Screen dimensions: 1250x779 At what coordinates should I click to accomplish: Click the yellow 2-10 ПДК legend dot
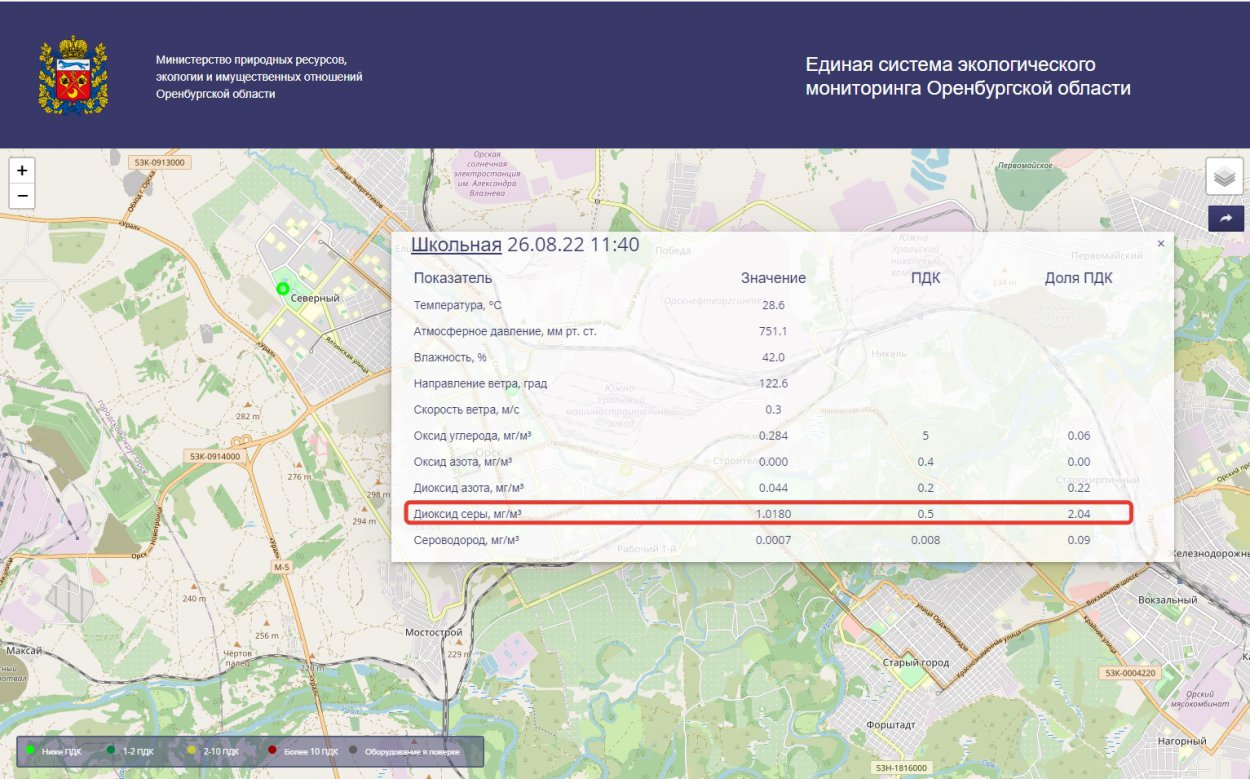(x=192, y=750)
